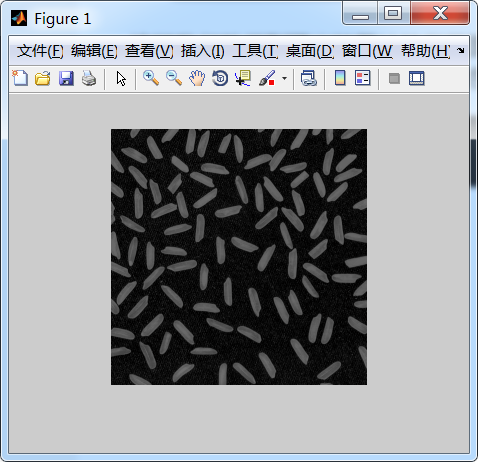This screenshot has height=462, width=478.
Task: Open a file with the folder icon
Action: [x=43, y=79]
